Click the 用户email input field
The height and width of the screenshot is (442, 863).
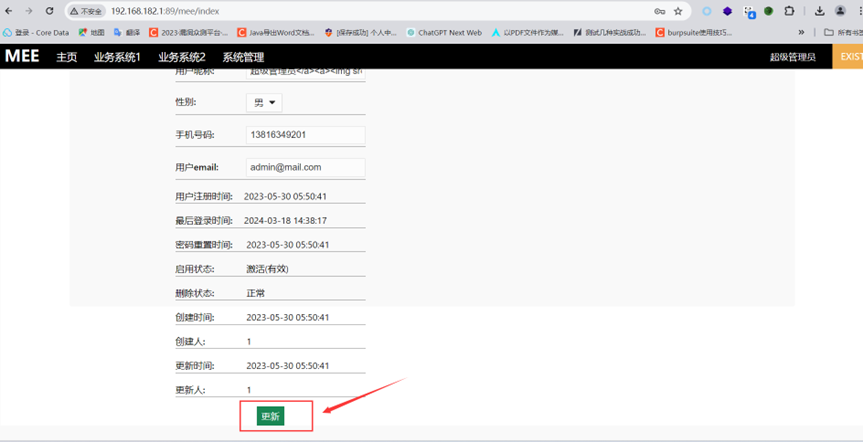coord(305,167)
